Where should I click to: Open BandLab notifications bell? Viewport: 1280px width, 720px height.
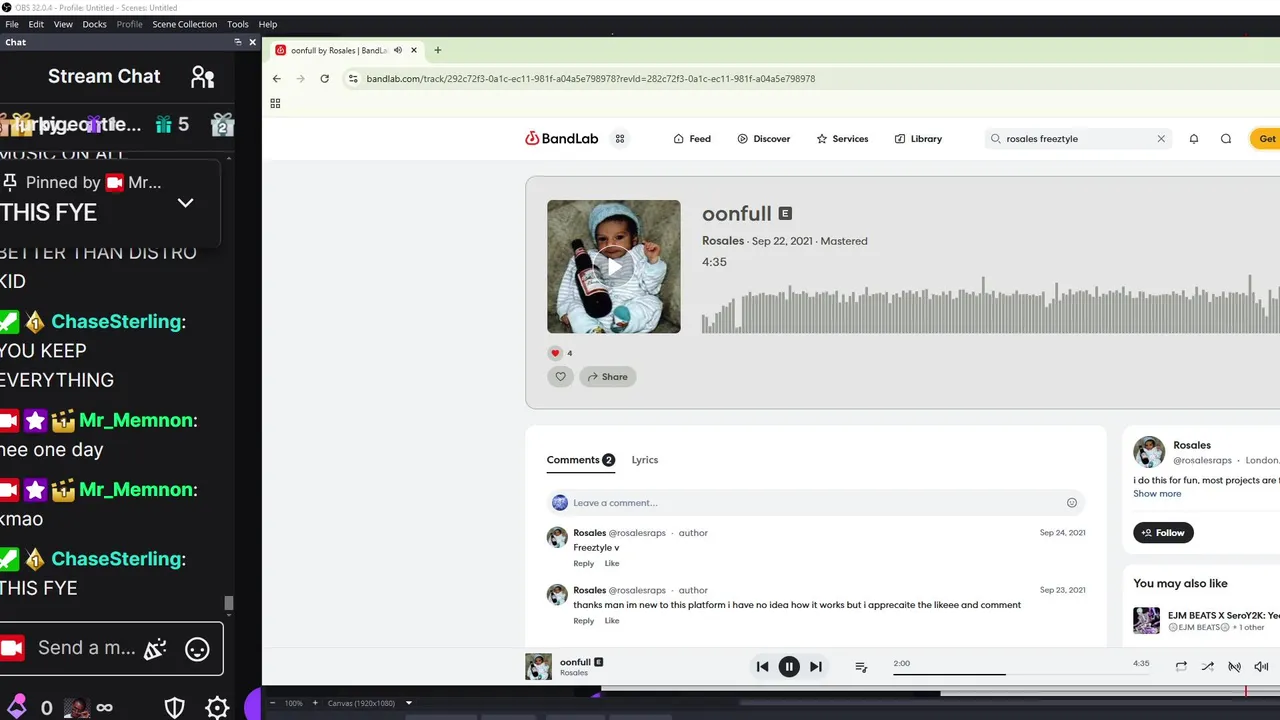tap(1194, 139)
